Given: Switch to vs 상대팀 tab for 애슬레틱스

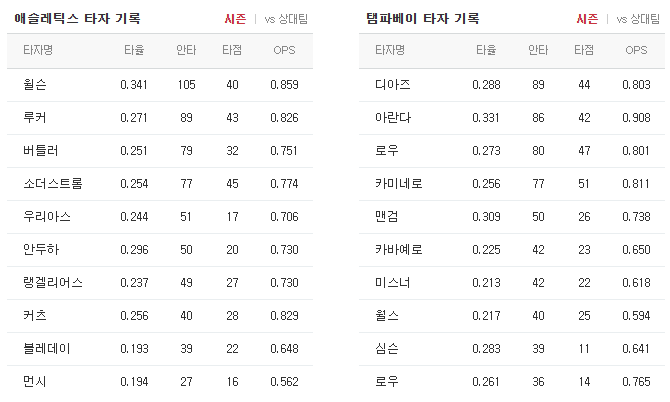Looking at the screenshot, I should (x=286, y=19).
